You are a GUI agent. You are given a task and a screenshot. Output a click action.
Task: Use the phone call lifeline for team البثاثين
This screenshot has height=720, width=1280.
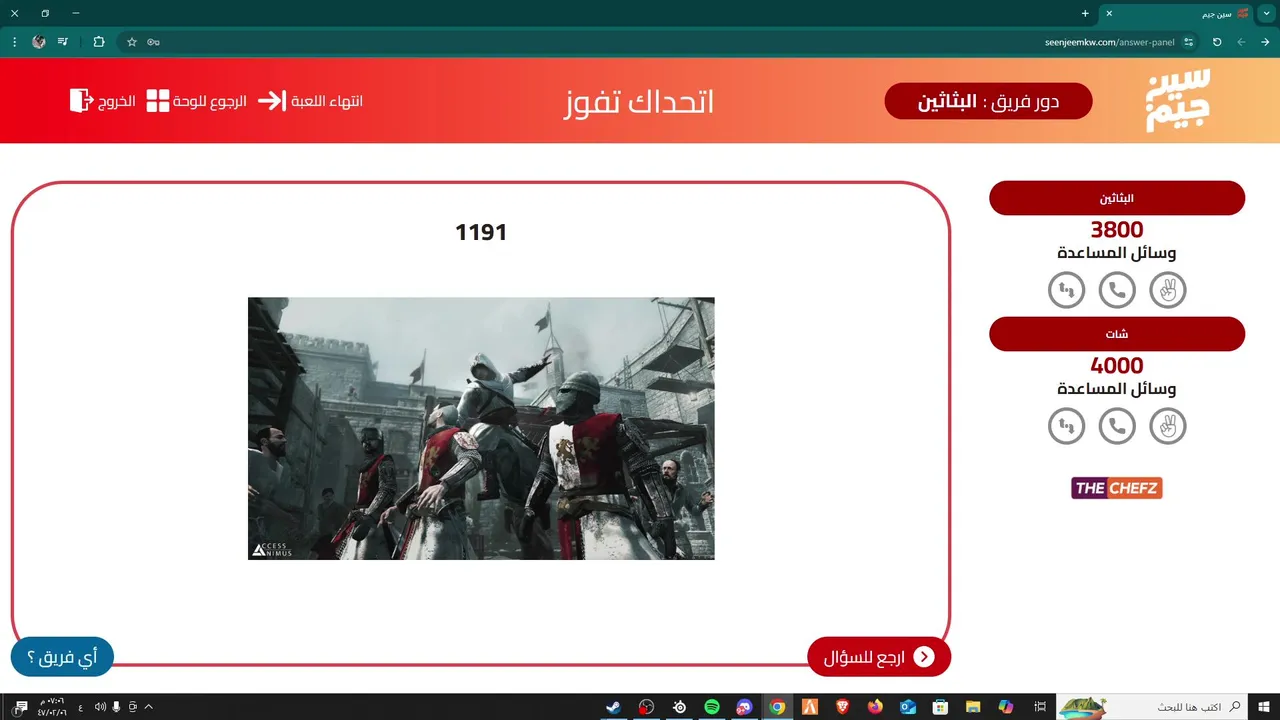pyautogui.click(x=1117, y=290)
